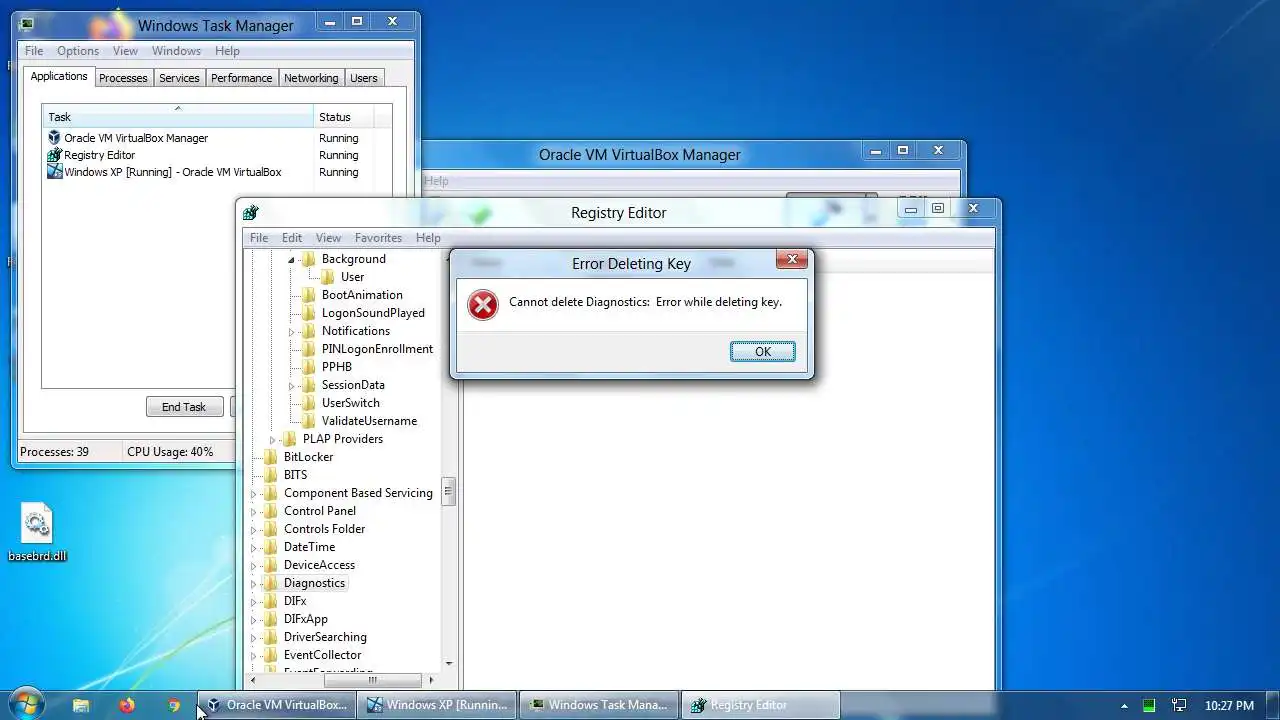Open Options menu in Task Manager

78,51
